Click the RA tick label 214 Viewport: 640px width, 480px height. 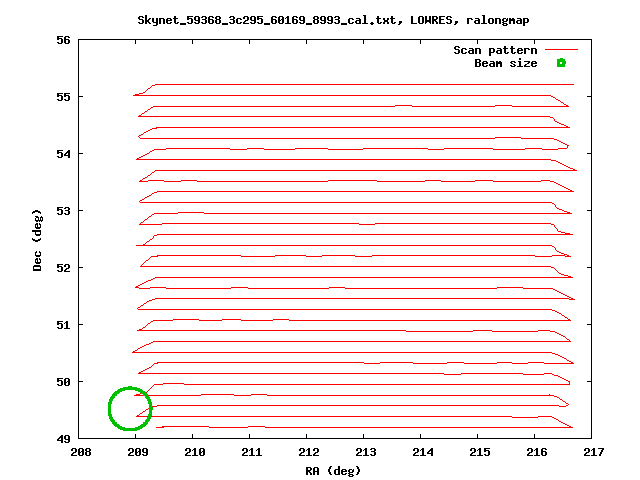tap(422, 452)
